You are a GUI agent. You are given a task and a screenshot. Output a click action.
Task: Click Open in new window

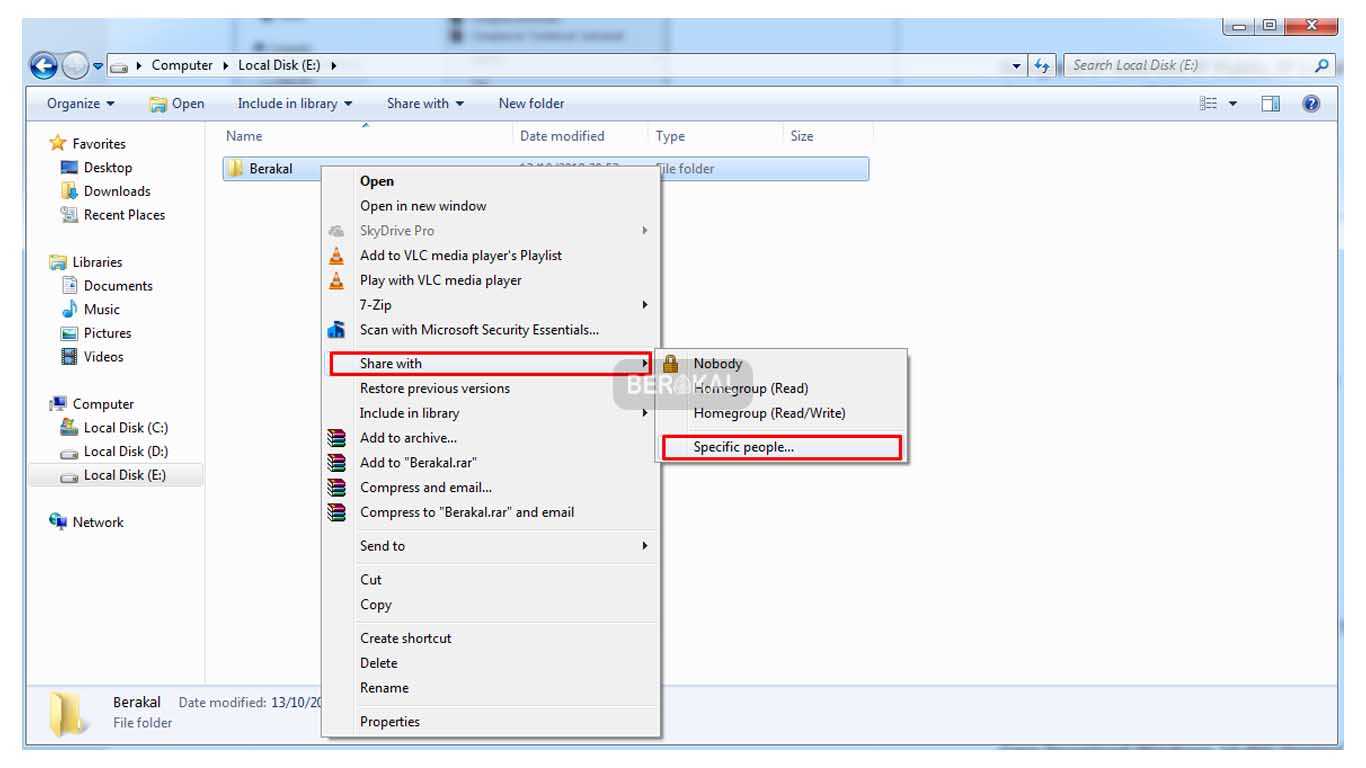coord(491,206)
